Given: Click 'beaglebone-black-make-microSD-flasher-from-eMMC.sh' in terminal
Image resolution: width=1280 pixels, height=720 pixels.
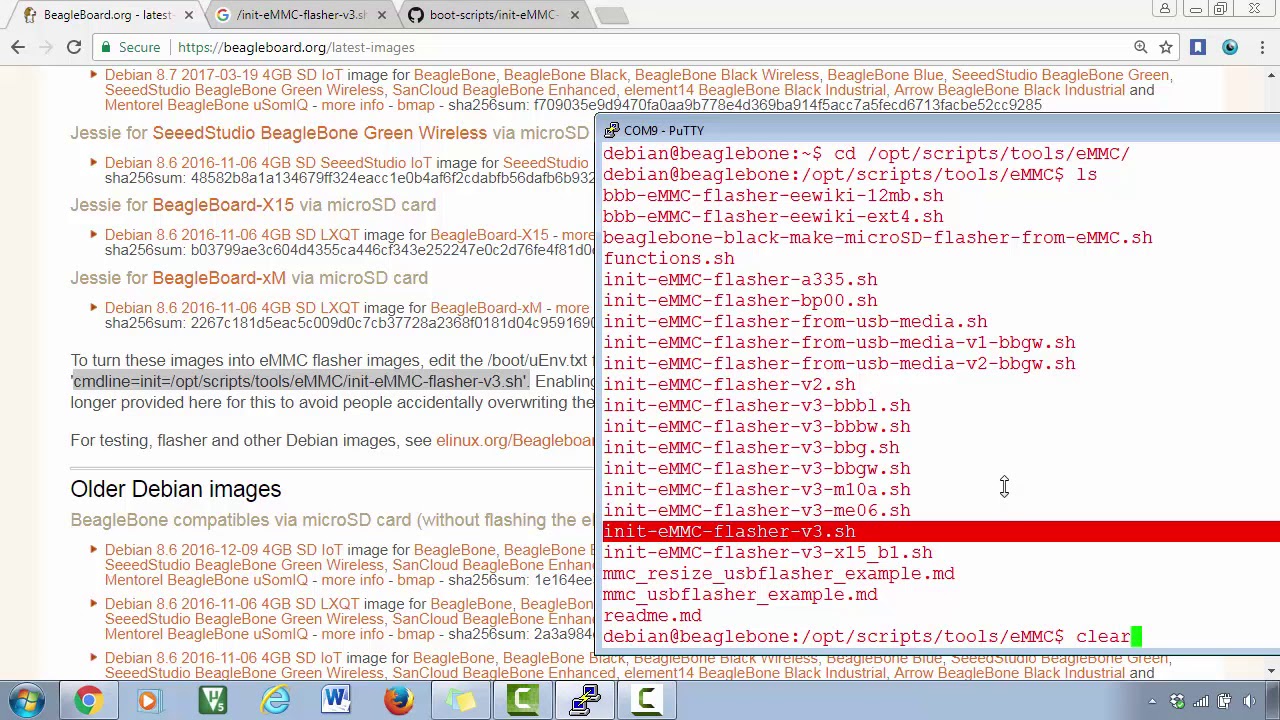Looking at the screenshot, I should tap(878, 238).
